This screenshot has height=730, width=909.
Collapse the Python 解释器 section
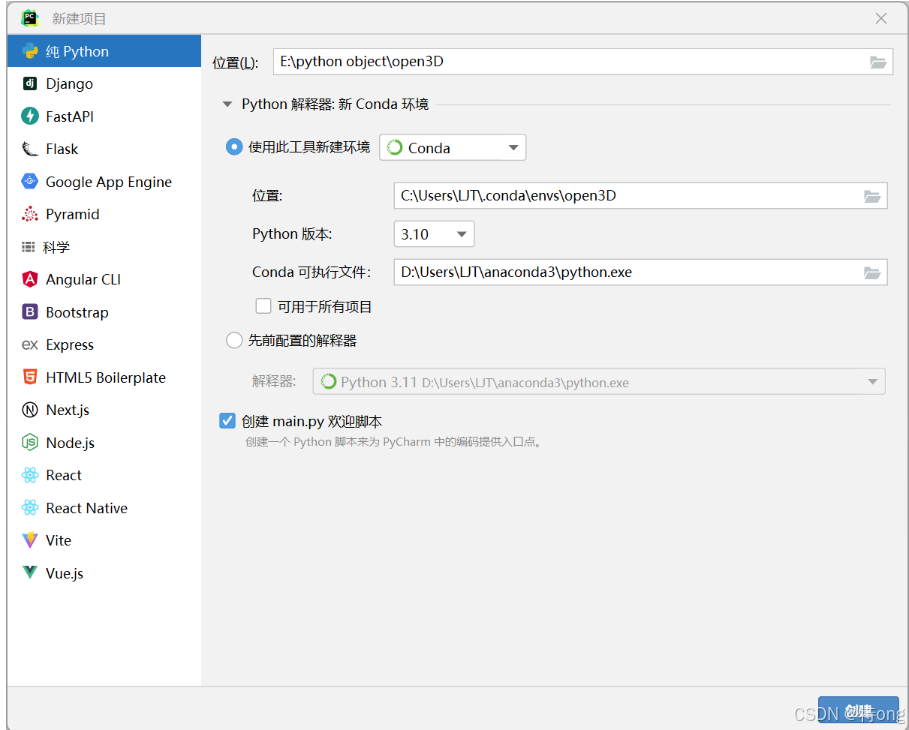tap(228, 104)
